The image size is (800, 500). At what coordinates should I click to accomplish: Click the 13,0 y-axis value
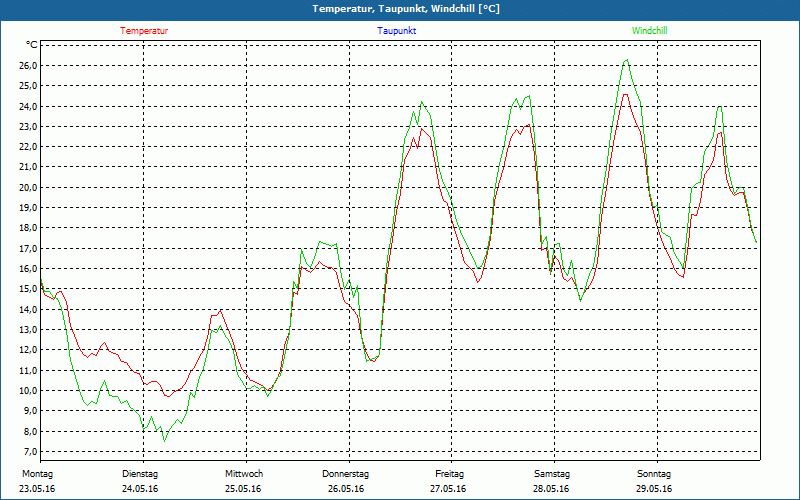coord(29,330)
